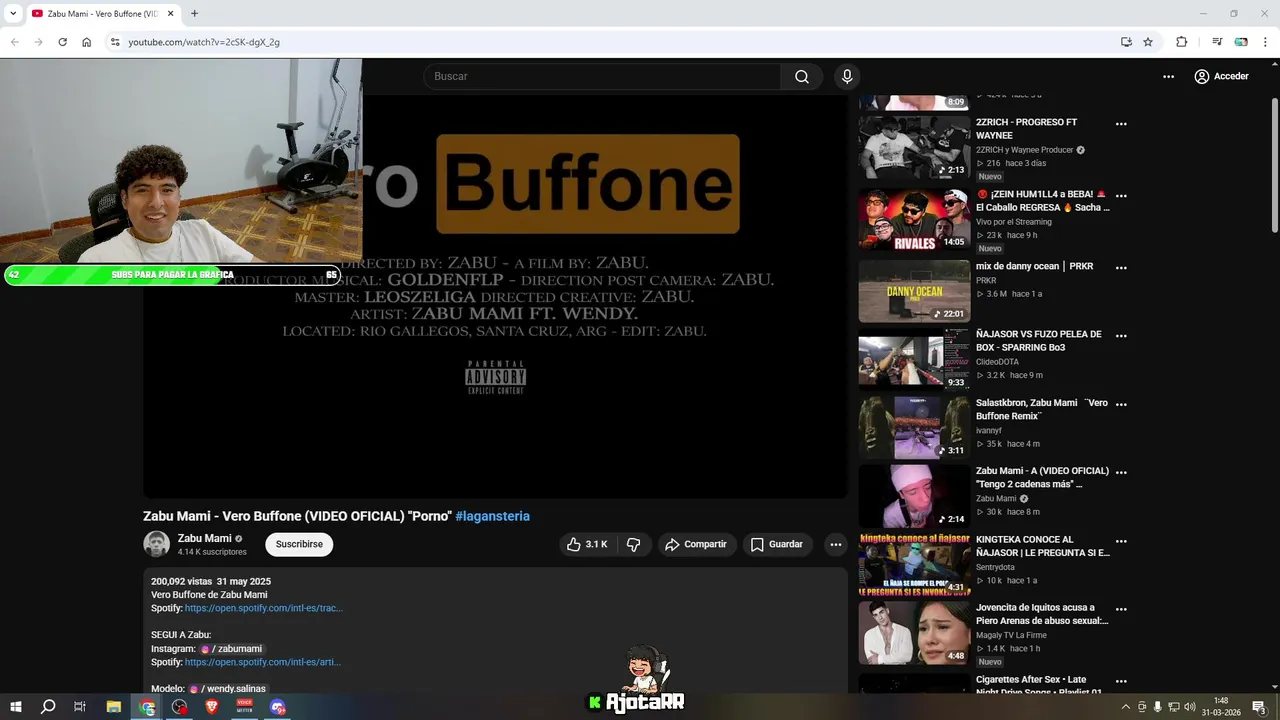View site information icon in address bar

tap(115, 42)
